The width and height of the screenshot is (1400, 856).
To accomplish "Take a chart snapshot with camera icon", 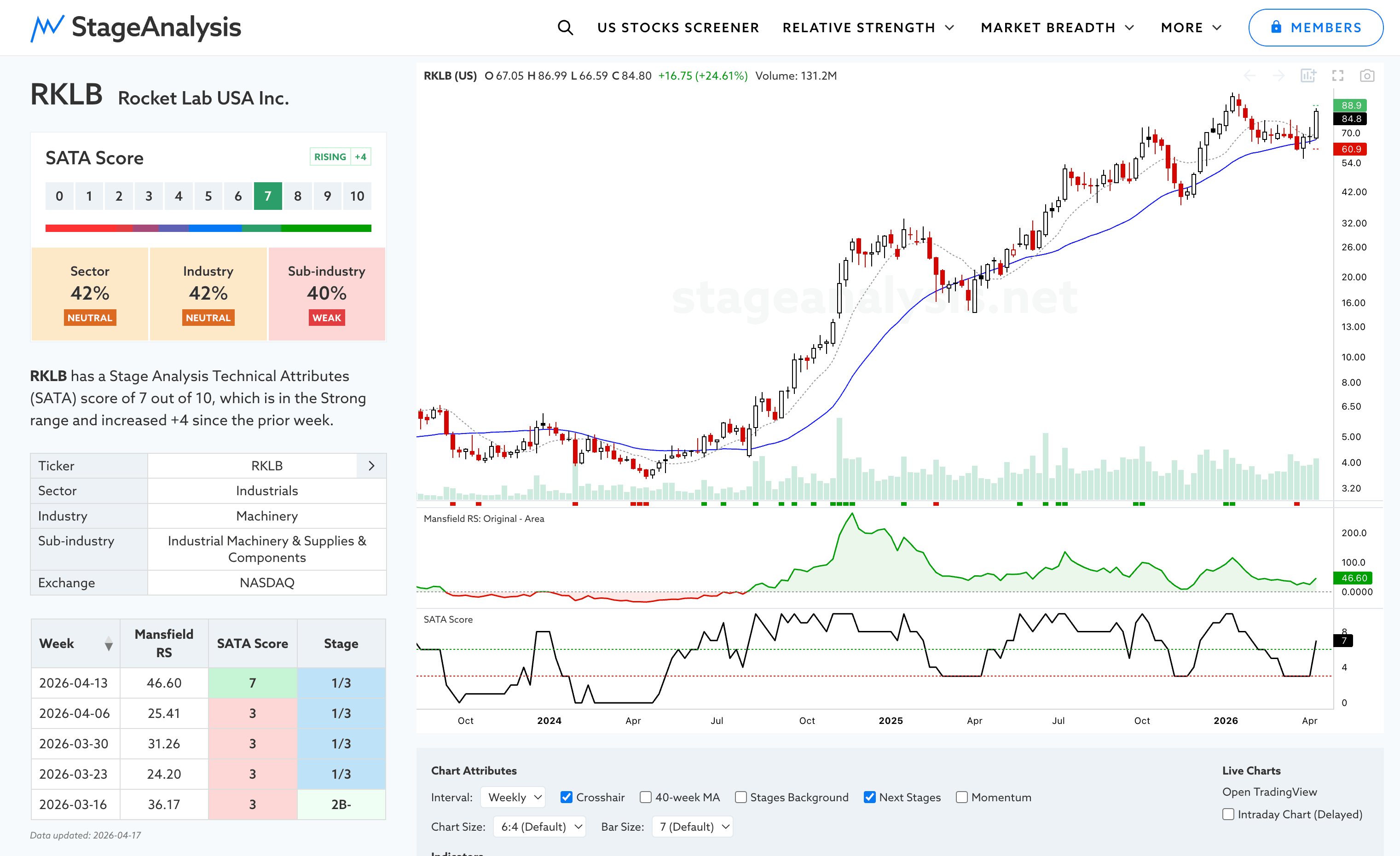I will pyautogui.click(x=1367, y=75).
